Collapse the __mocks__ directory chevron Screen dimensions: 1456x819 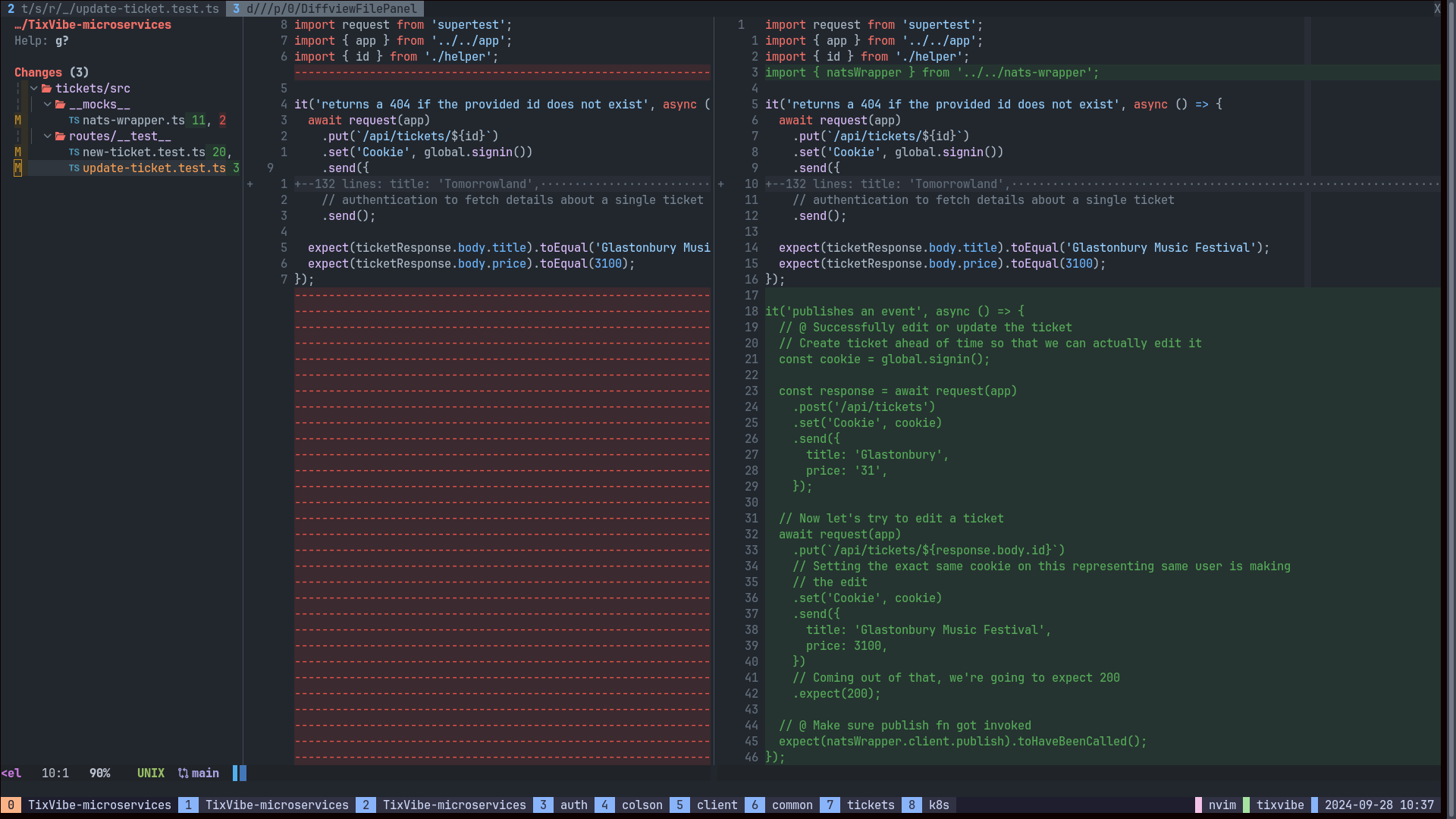[48, 105]
